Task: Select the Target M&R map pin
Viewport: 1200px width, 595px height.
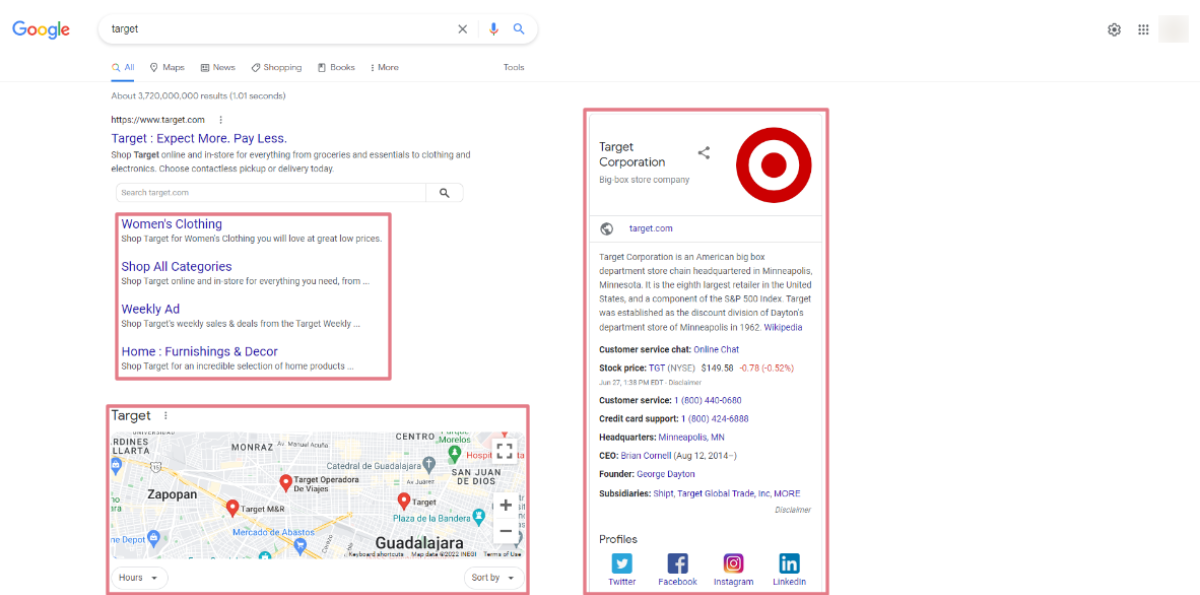Action: pos(233,508)
